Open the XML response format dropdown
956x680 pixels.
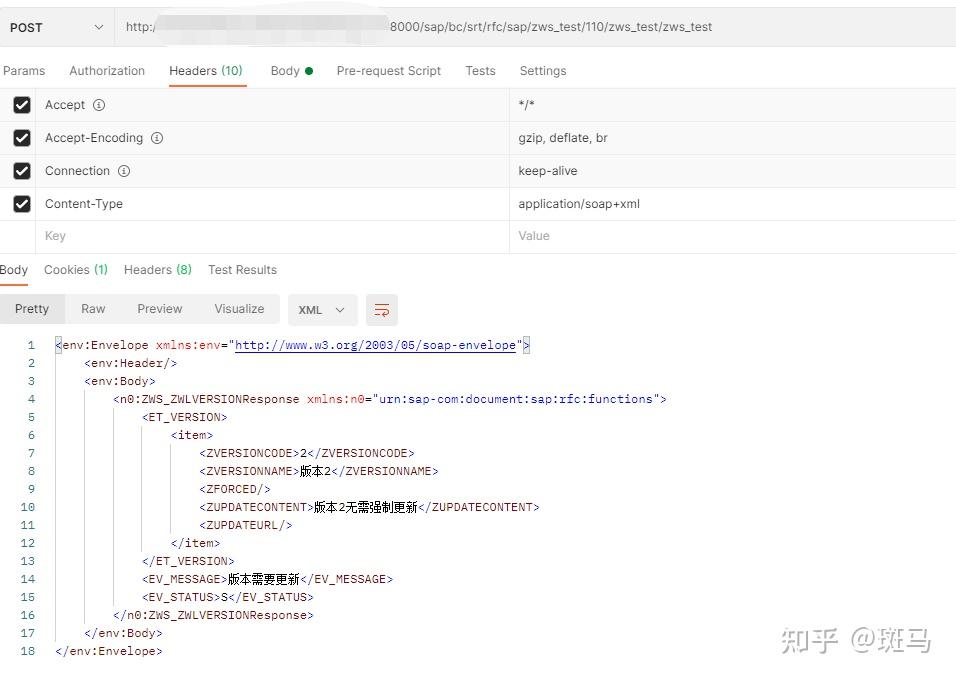pyautogui.click(x=322, y=310)
